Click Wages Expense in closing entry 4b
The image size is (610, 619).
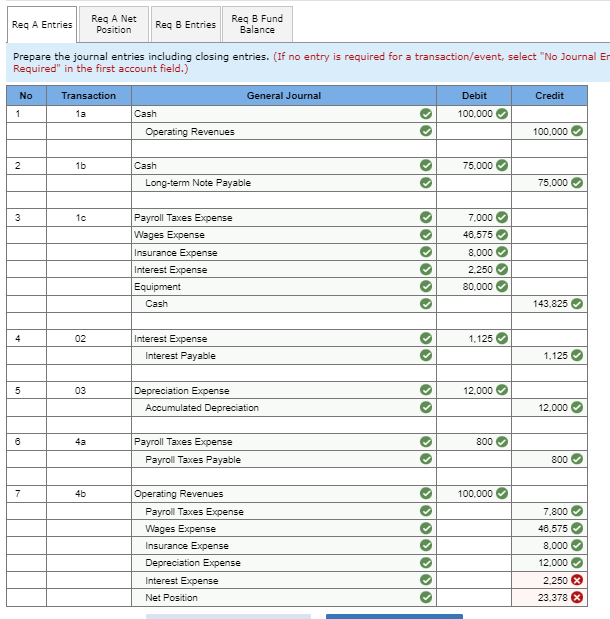pos(284,528)
